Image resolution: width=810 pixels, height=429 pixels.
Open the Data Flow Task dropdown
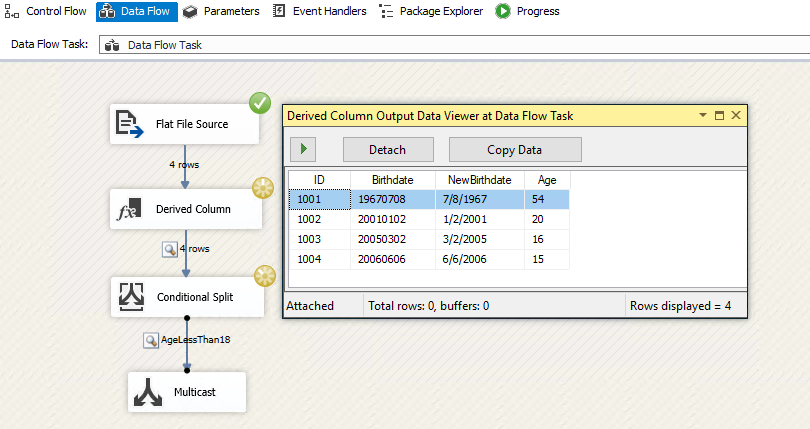(x=455, y=45)
